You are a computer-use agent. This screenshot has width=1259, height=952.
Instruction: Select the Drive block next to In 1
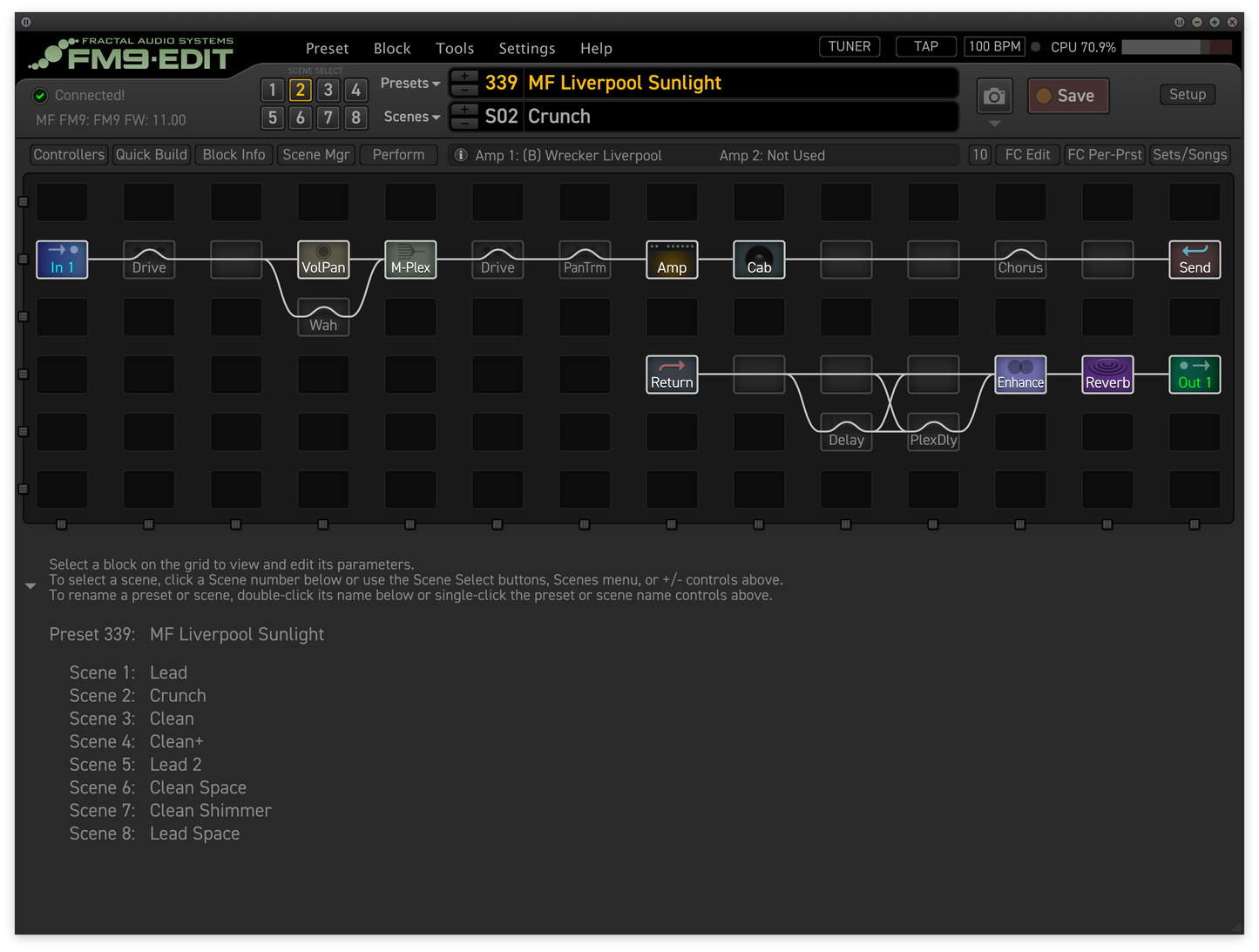tap(149, 260)
